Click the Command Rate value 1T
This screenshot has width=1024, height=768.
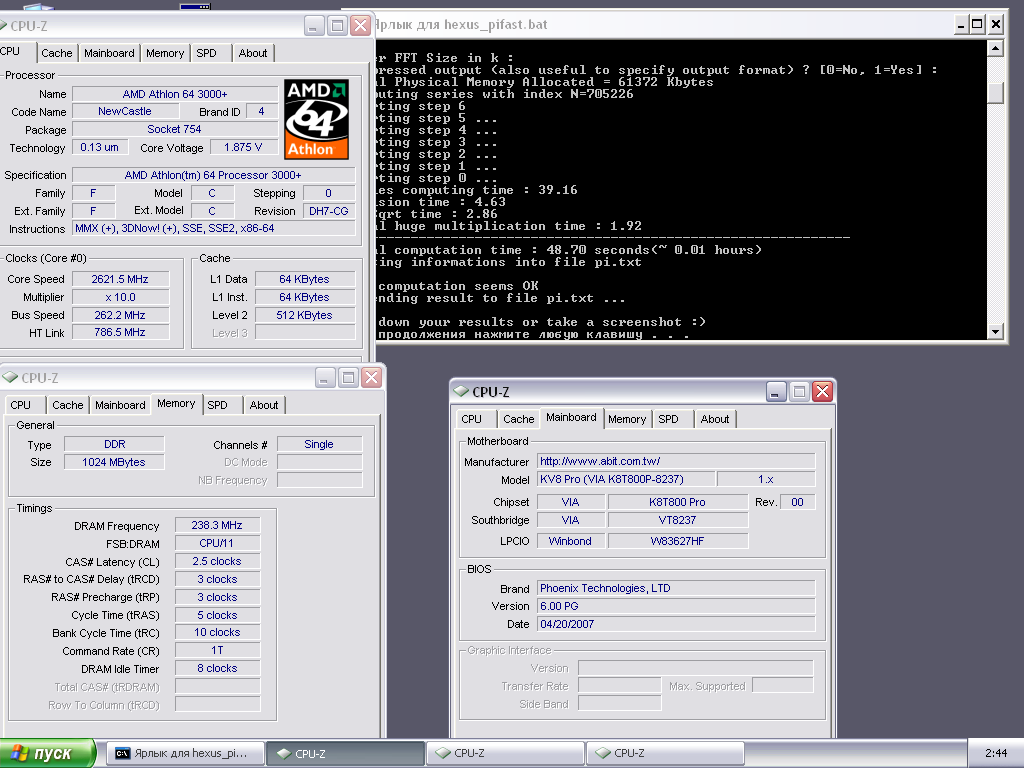(217, 650)
